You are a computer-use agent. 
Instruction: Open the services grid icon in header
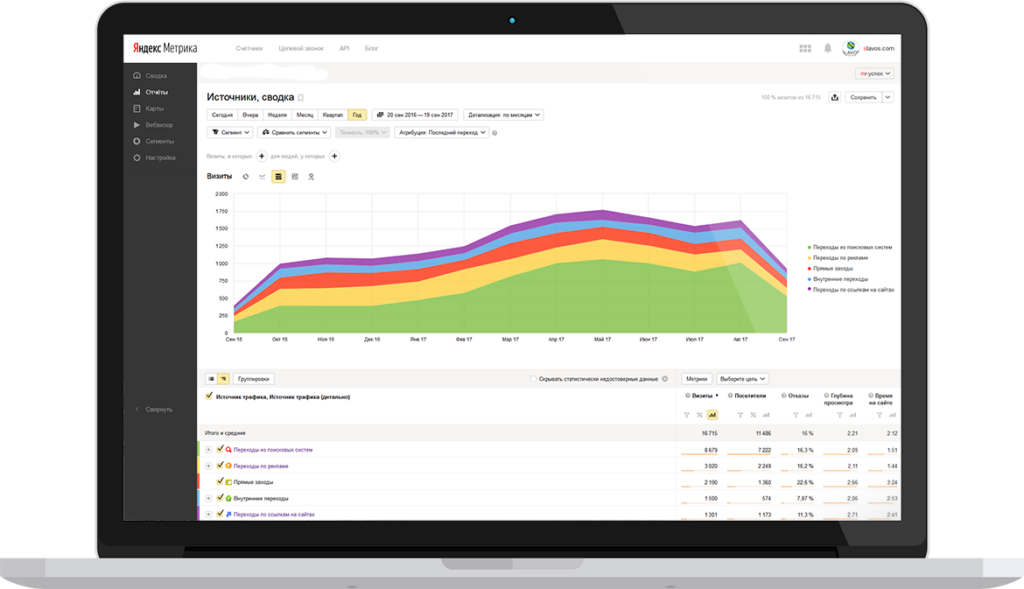[x=805, y=48]
